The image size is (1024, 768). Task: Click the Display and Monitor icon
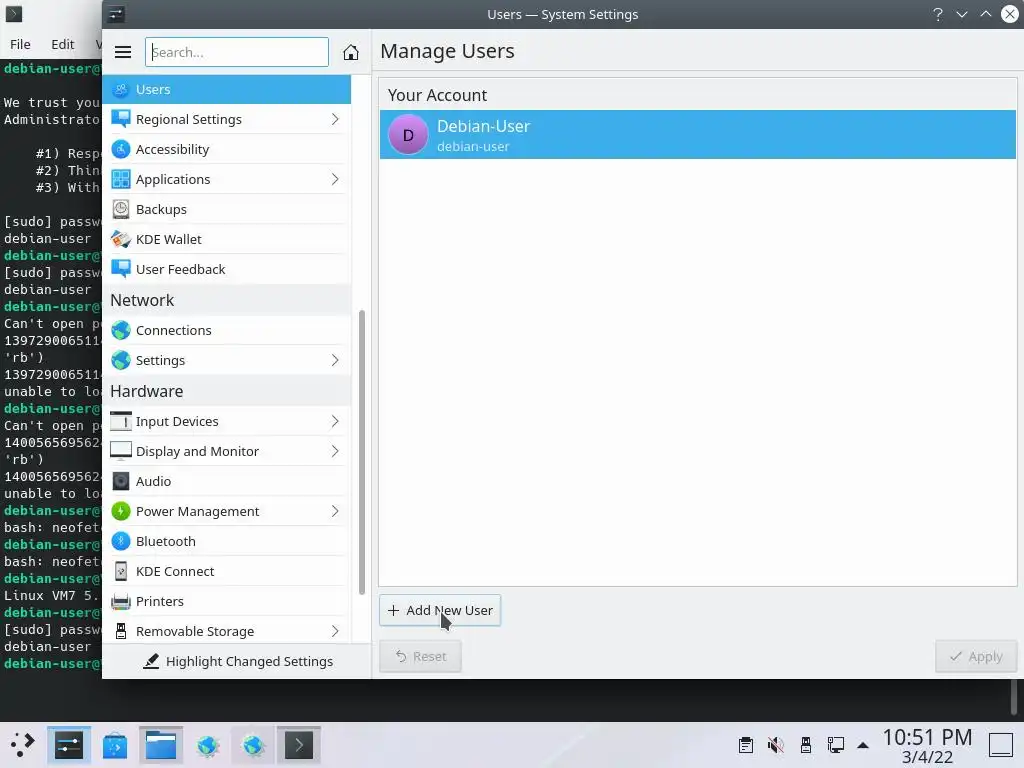click(x=121, y=451)
